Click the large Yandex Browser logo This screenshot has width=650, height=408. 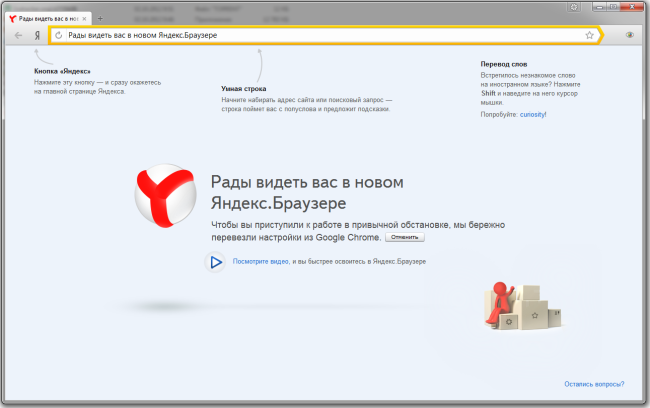(x=165, y=195)
